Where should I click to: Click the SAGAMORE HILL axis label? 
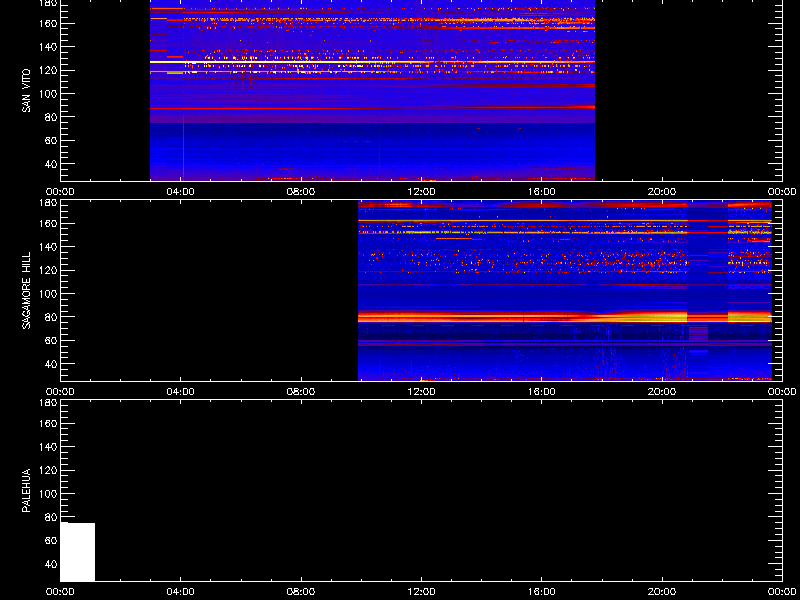point(26,290)
